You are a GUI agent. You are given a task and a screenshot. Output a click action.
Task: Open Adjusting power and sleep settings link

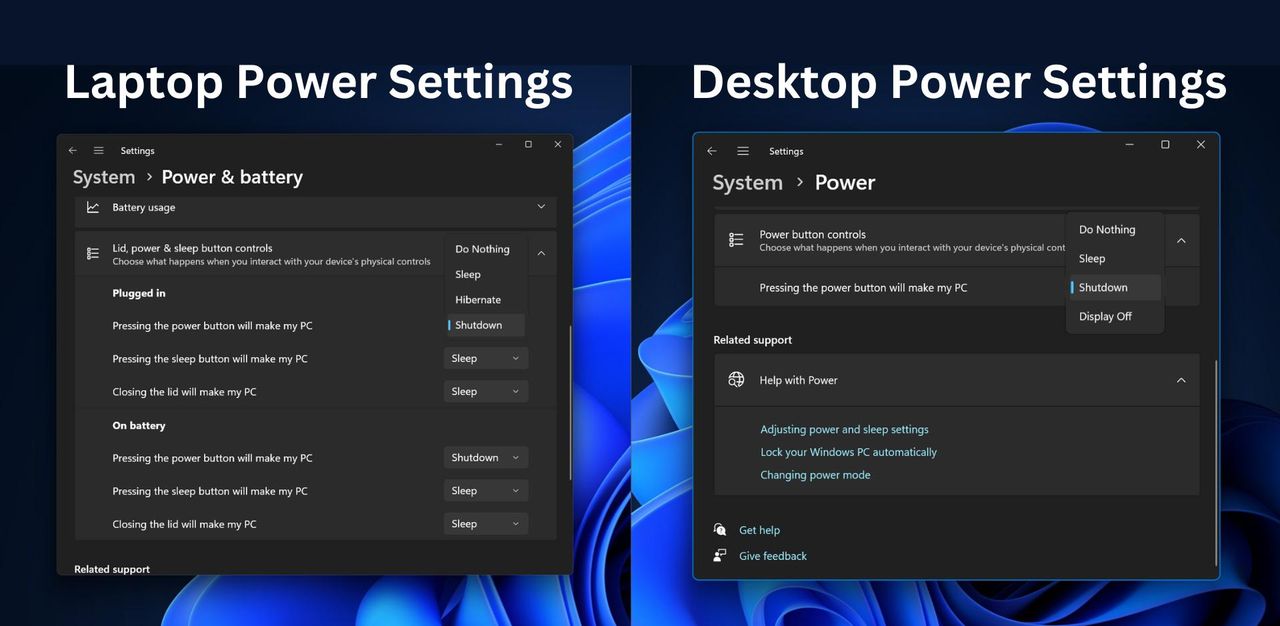pos(844,429)
